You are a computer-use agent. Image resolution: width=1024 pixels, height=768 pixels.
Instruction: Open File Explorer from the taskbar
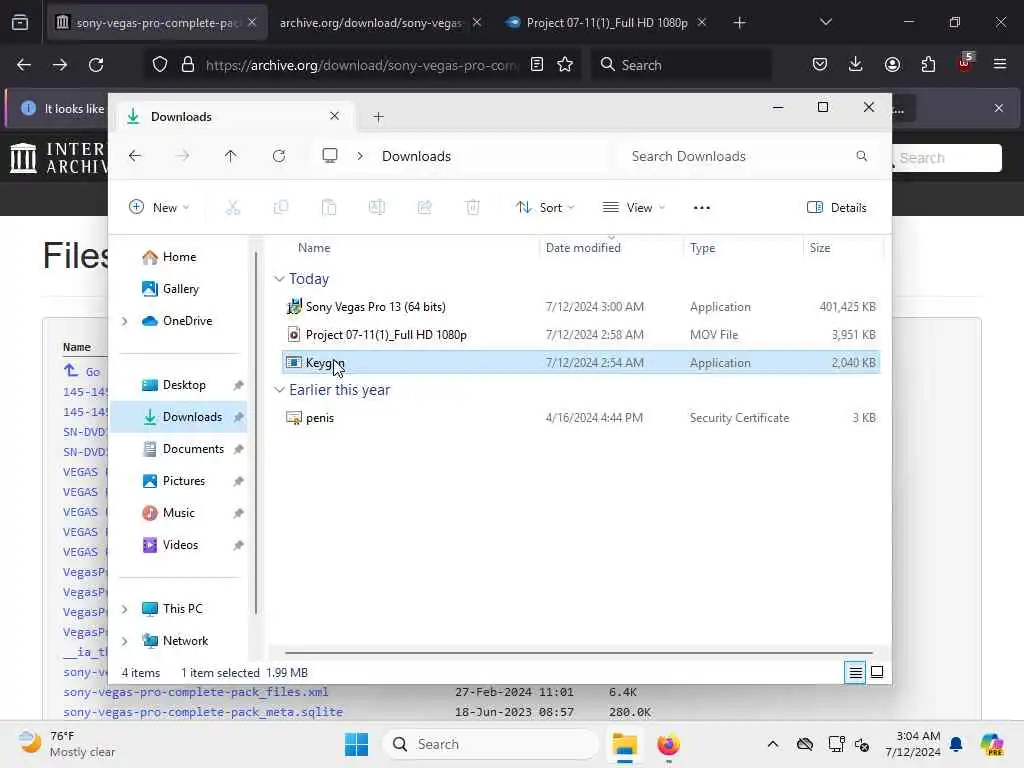coord(624,744)
